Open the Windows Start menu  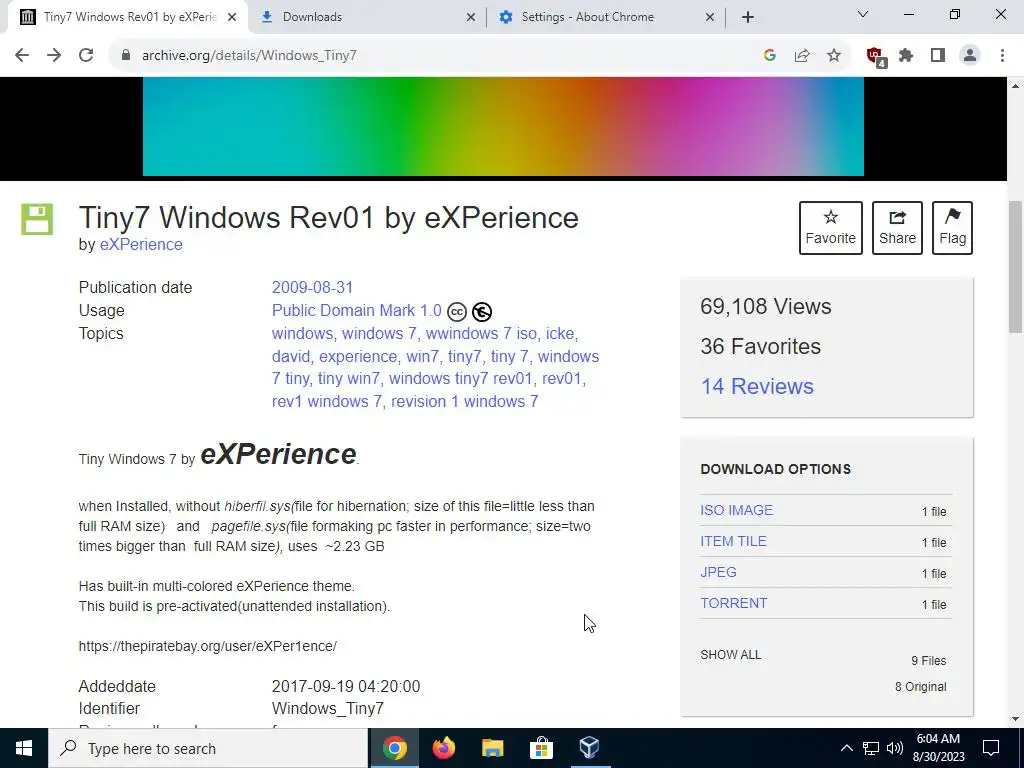(24, 748)
